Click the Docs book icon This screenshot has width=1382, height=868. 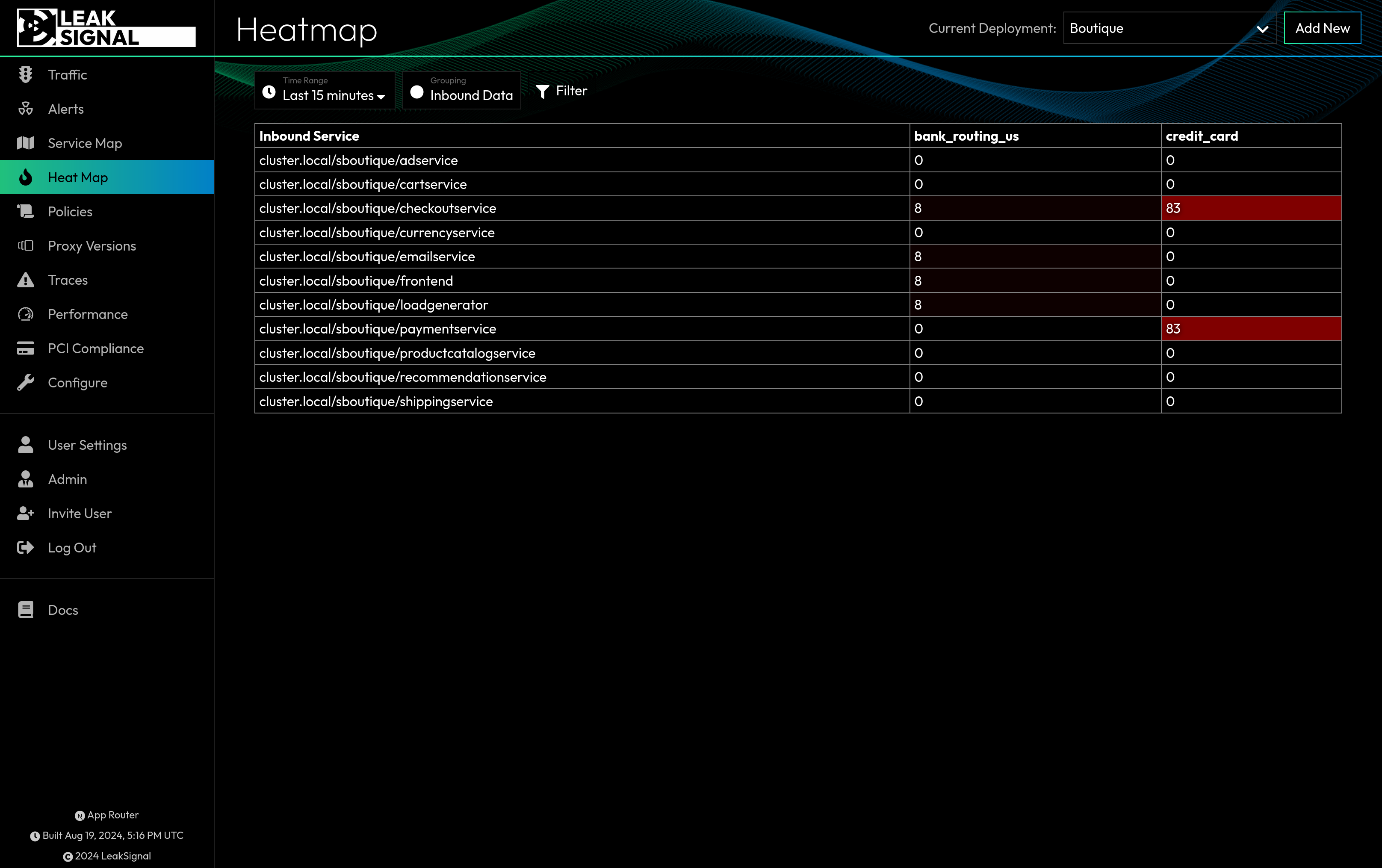25,610
